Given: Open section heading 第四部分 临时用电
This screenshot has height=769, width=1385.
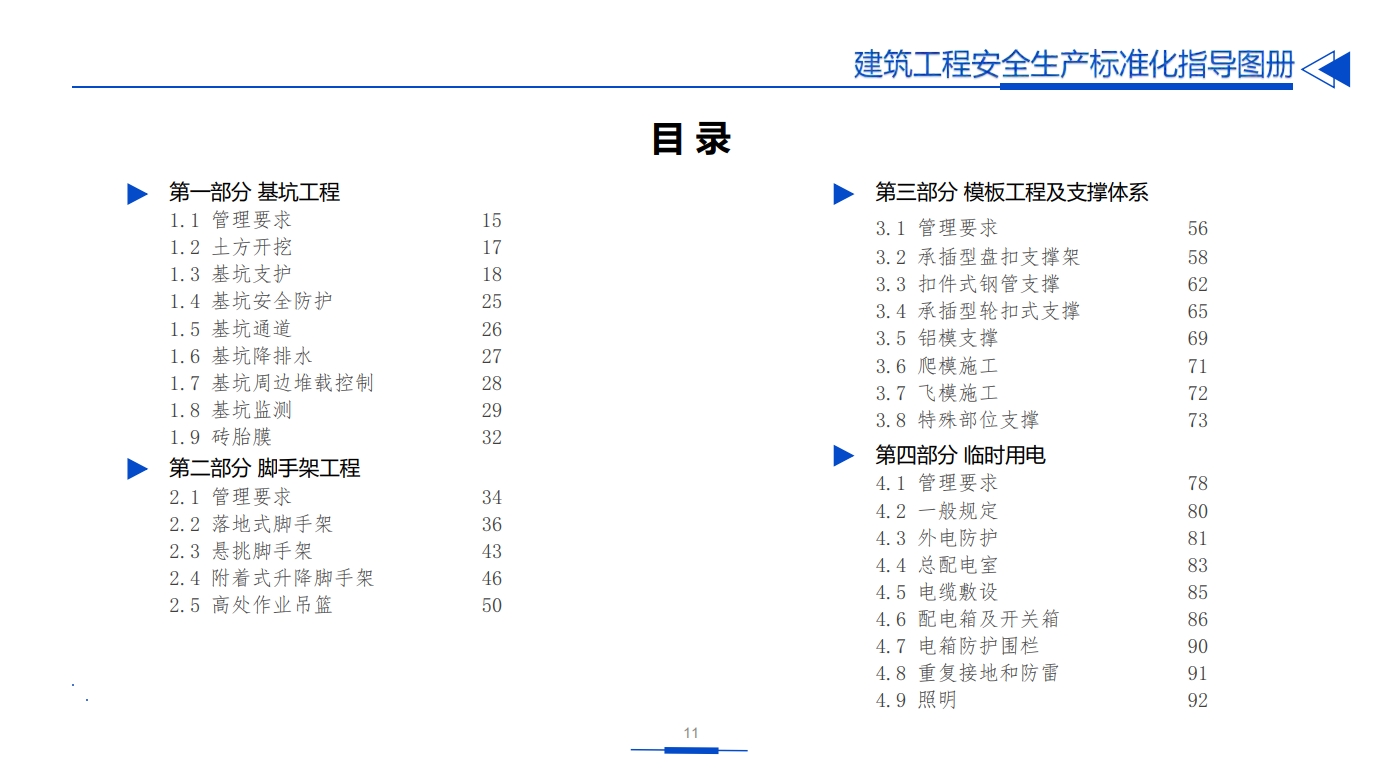Looking at the screenshot, I should click(x=960, y=455).
